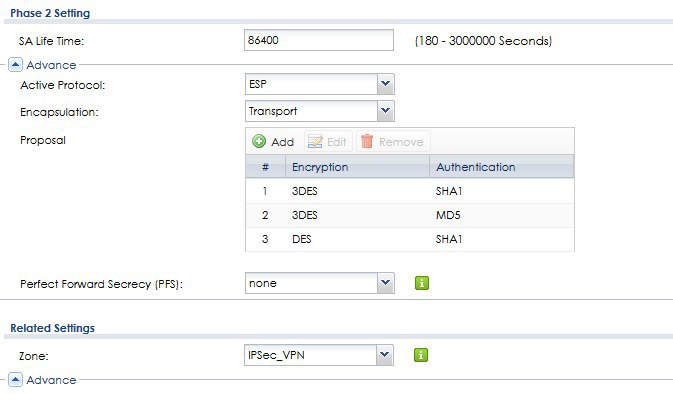673x408 pixels.
Task: Click the SA Life Time input field
Action: (320, 41)
